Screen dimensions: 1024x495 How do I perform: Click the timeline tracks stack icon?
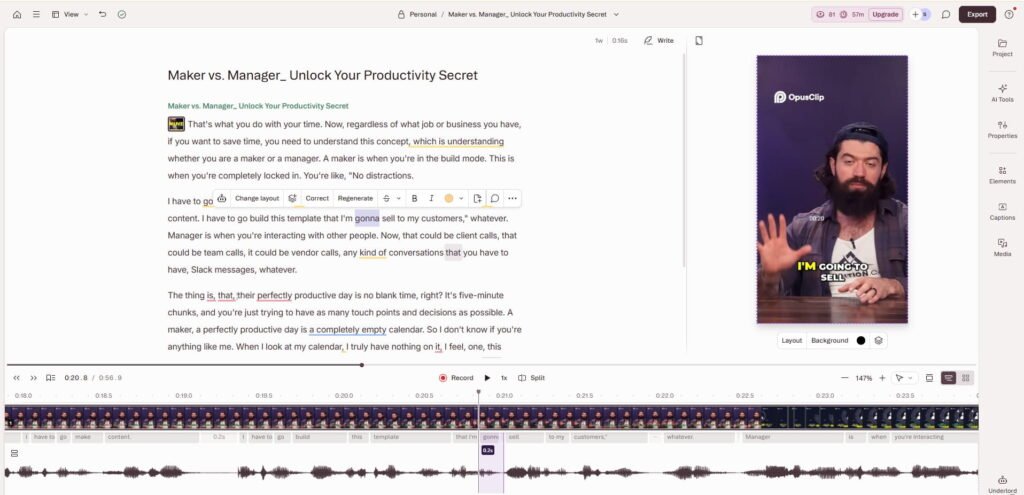(x=14, y=453)
